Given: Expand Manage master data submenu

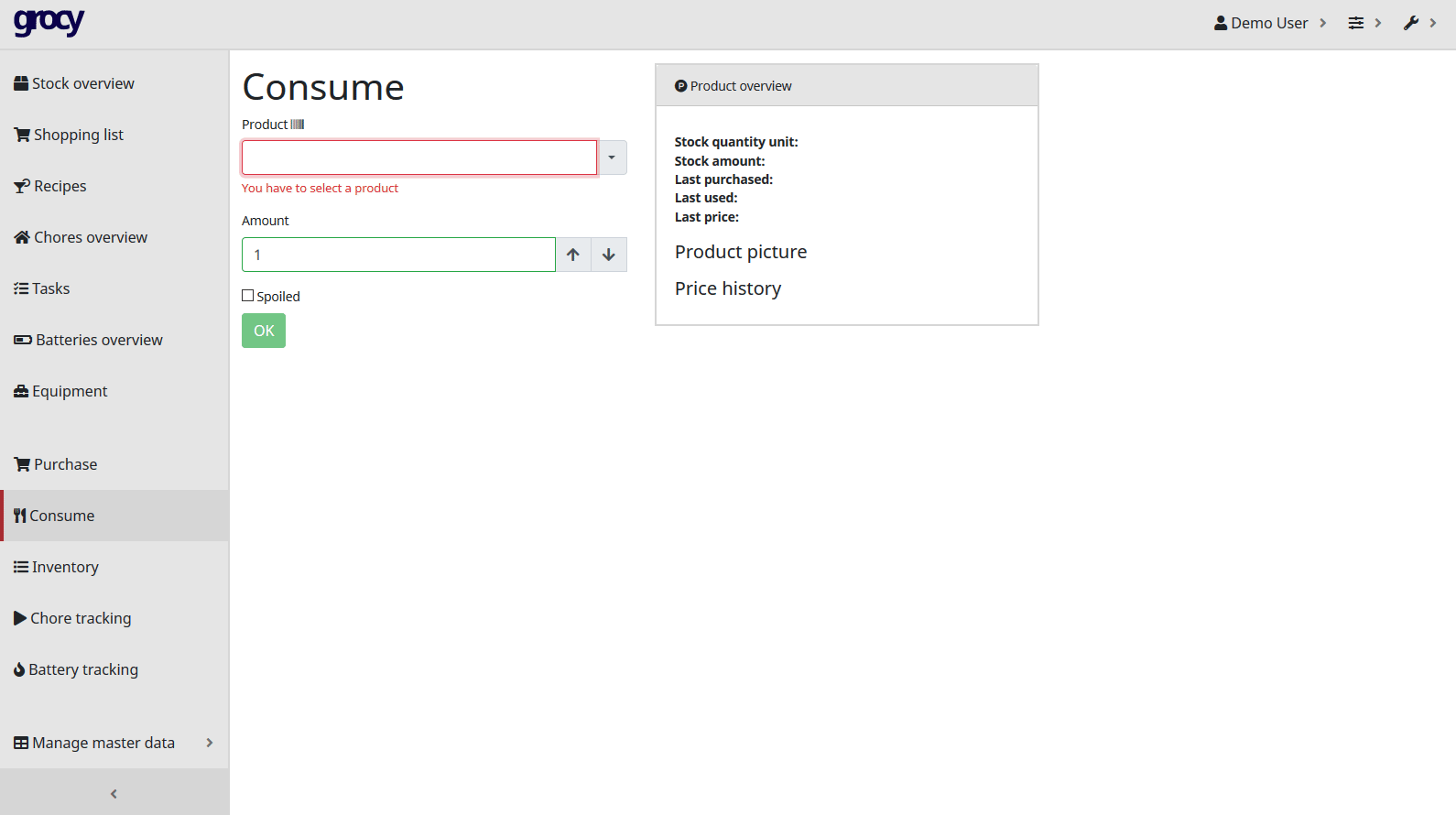Looking at the screenshot, I should point(210,743).
